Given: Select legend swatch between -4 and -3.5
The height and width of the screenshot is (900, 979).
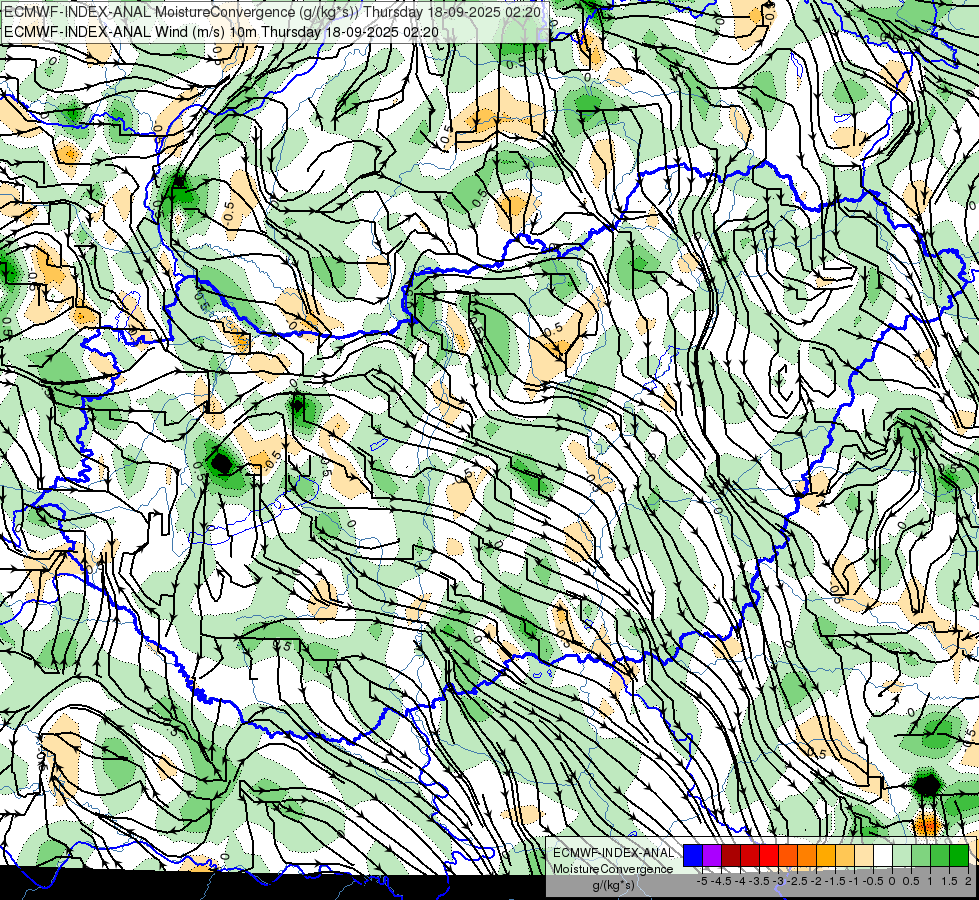Looking at the screenshot, I should point(750,856).
